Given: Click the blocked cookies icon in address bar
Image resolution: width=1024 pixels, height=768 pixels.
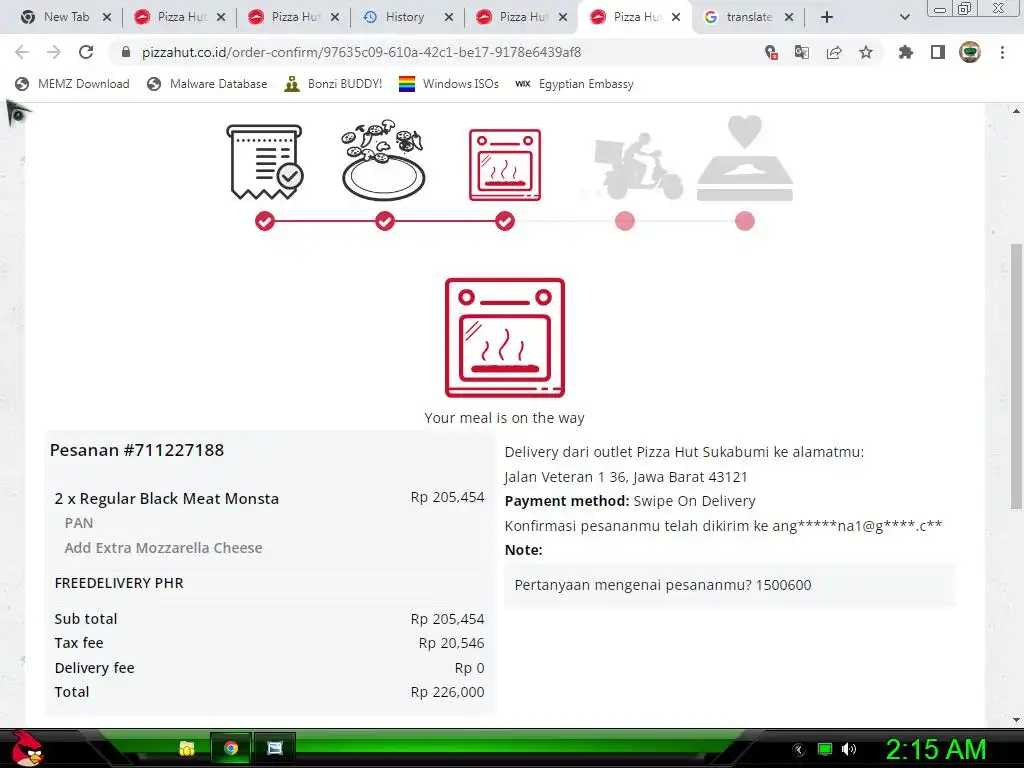Looking at the screenshot, I should coord(771,52).
